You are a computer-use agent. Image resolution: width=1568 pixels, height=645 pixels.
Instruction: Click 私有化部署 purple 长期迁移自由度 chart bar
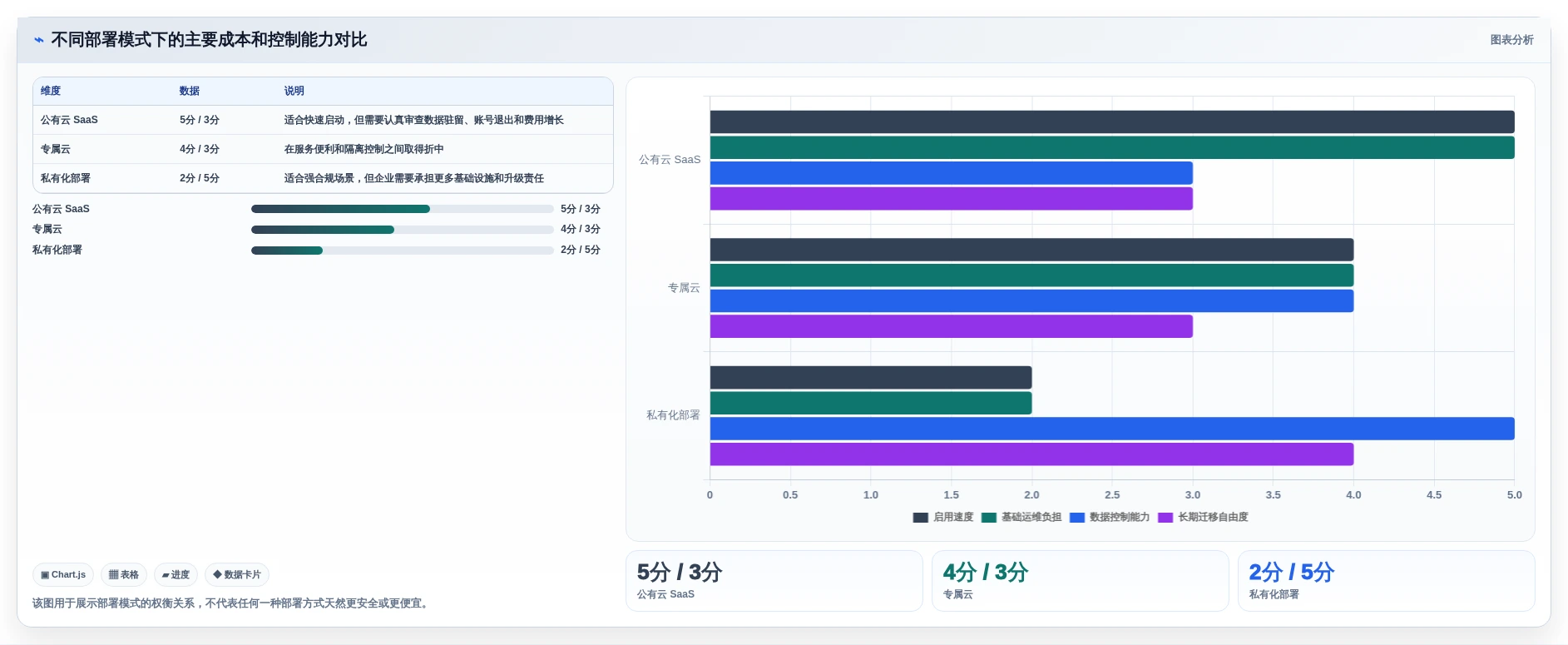(x=1031, y=454)
